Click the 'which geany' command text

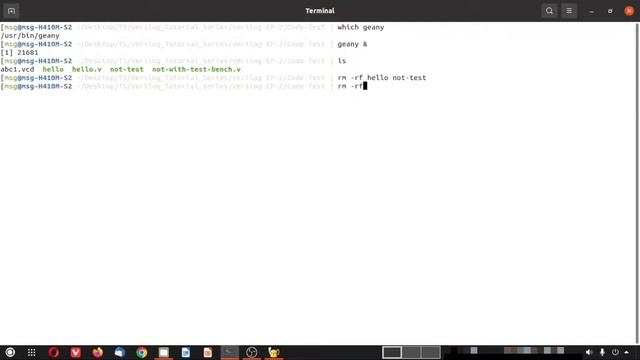[361, 27]
